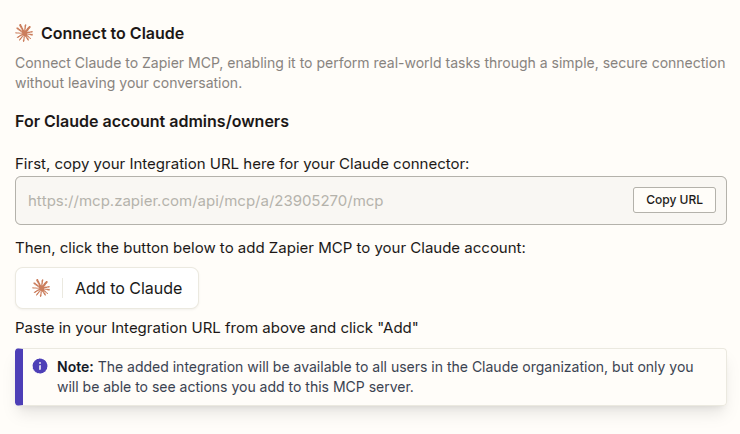Click text 'Then, click the button below'
Viewport: 740px width, 434px height.
click(x=116, y=248)
